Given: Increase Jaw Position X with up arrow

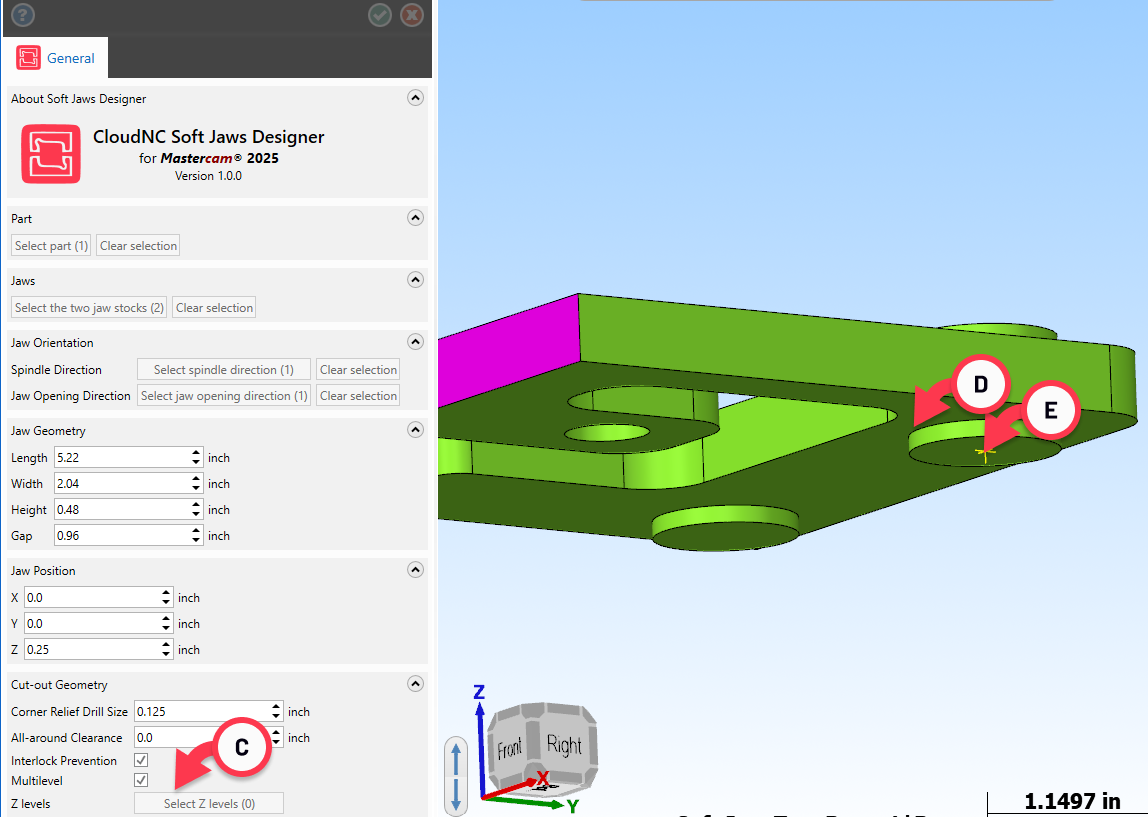Looking at the screenshot, I should pyautogui.click(x=166, y=592).
